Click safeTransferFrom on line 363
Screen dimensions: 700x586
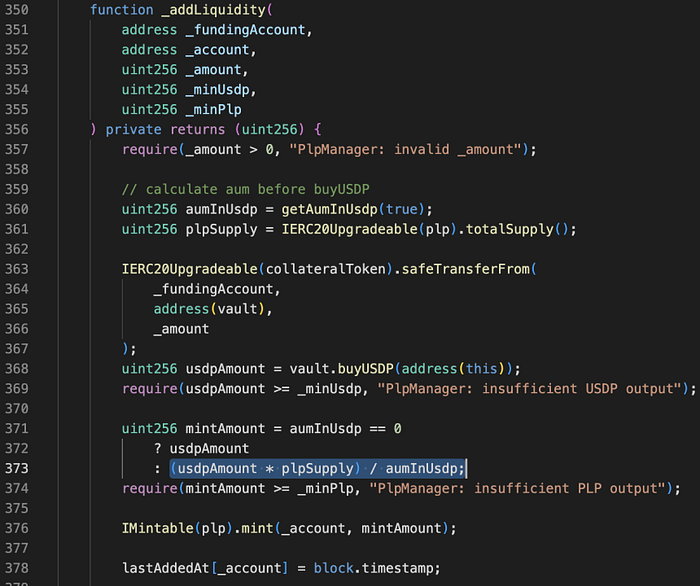(465, 269)
